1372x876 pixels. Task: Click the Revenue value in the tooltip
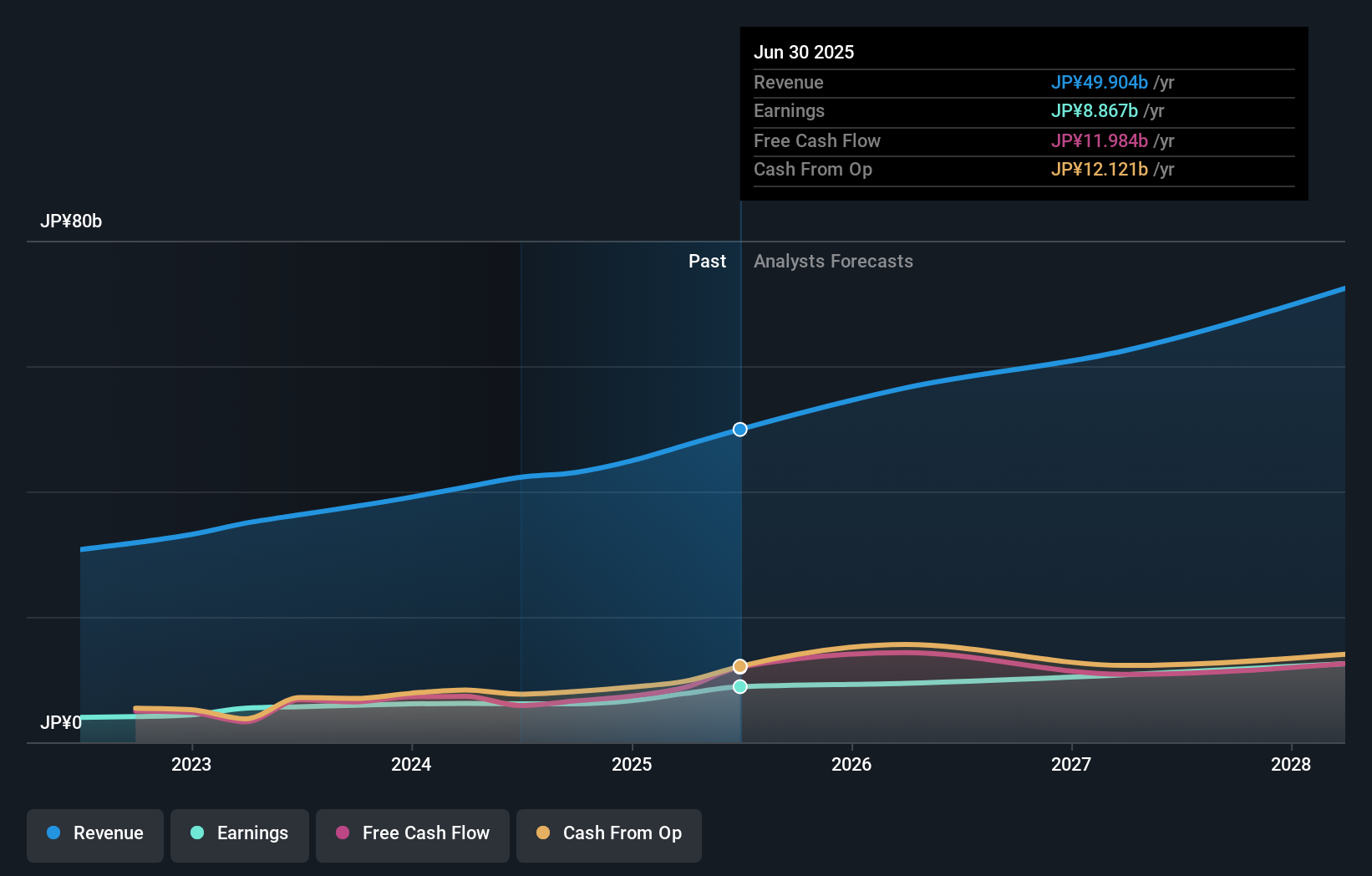pyautogui.click(x=1099, y=83)
